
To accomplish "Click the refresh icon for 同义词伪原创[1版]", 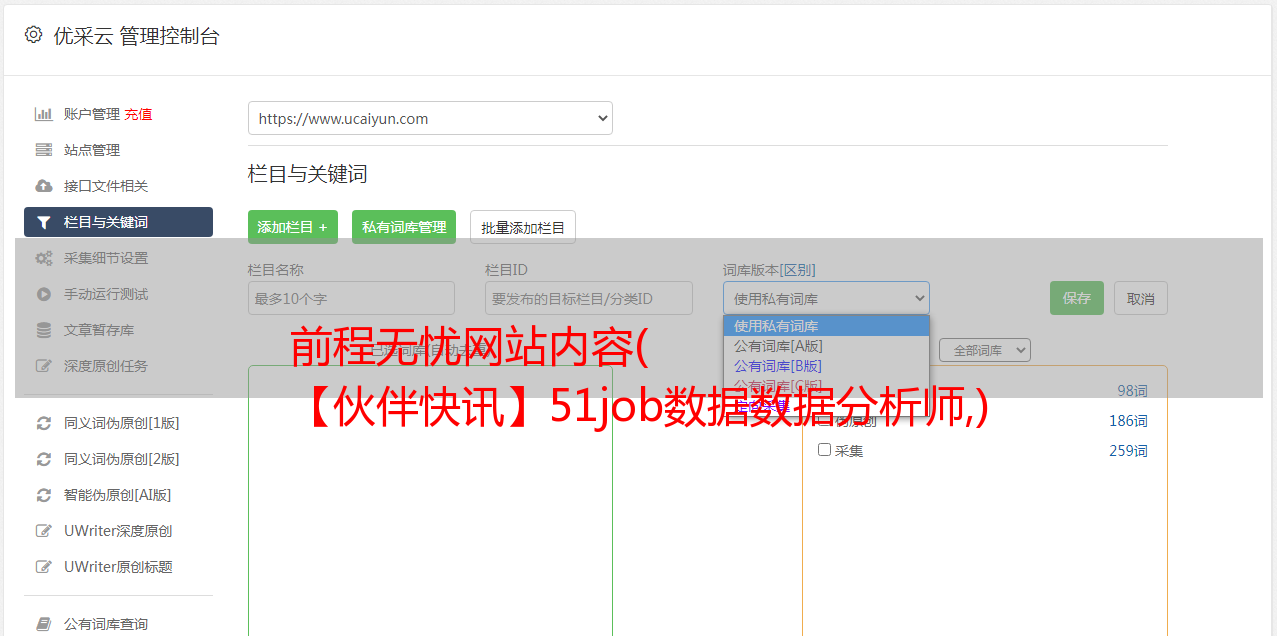I will click(x=44, y=423).
